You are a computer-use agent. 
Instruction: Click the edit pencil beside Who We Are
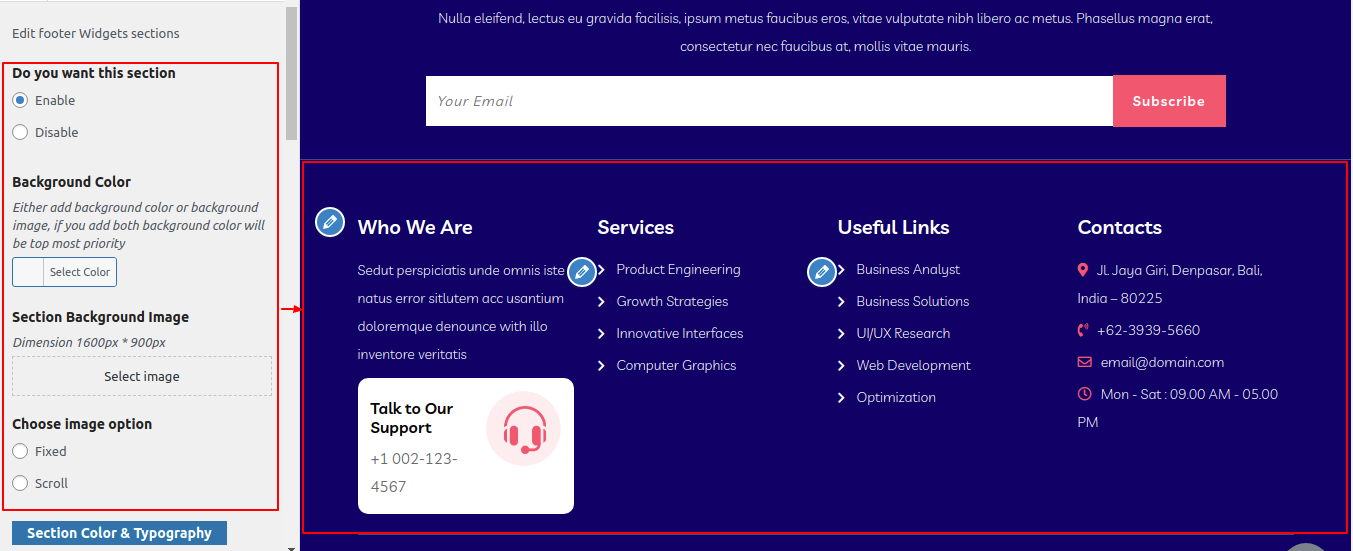pos(330,223)
